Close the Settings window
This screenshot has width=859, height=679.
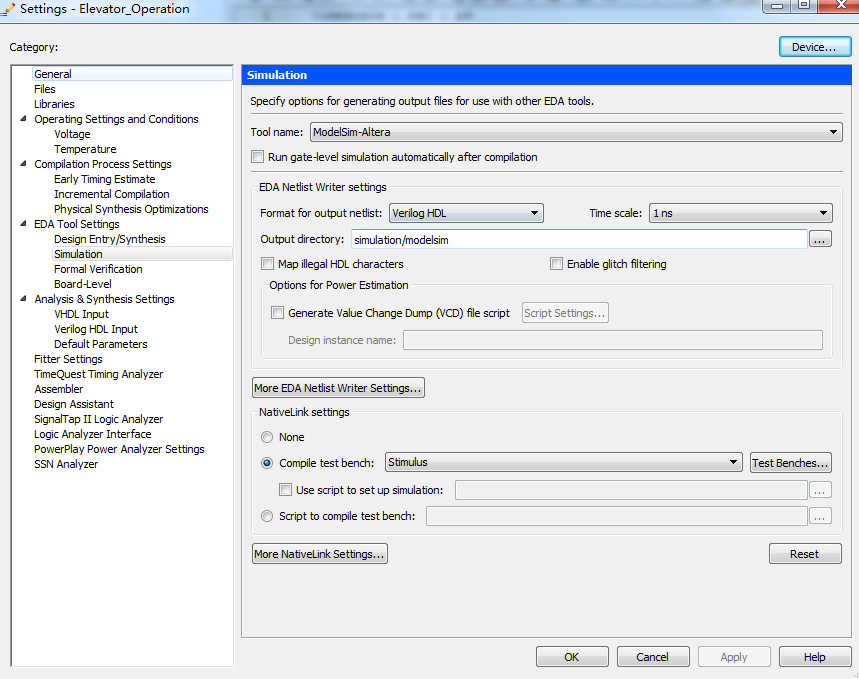[x=839, y=5]
